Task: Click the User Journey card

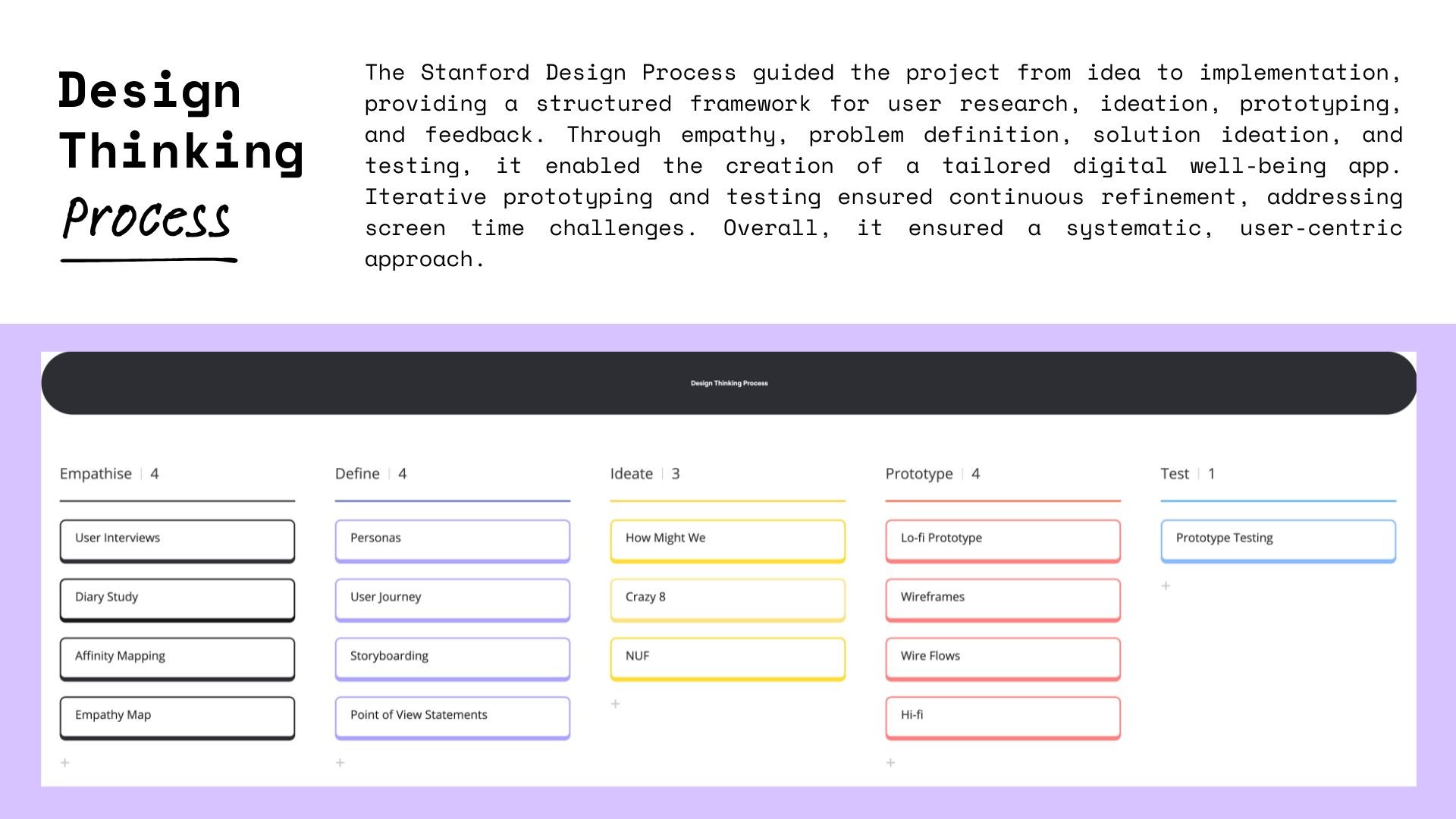Action: click(x=453, y=598)
